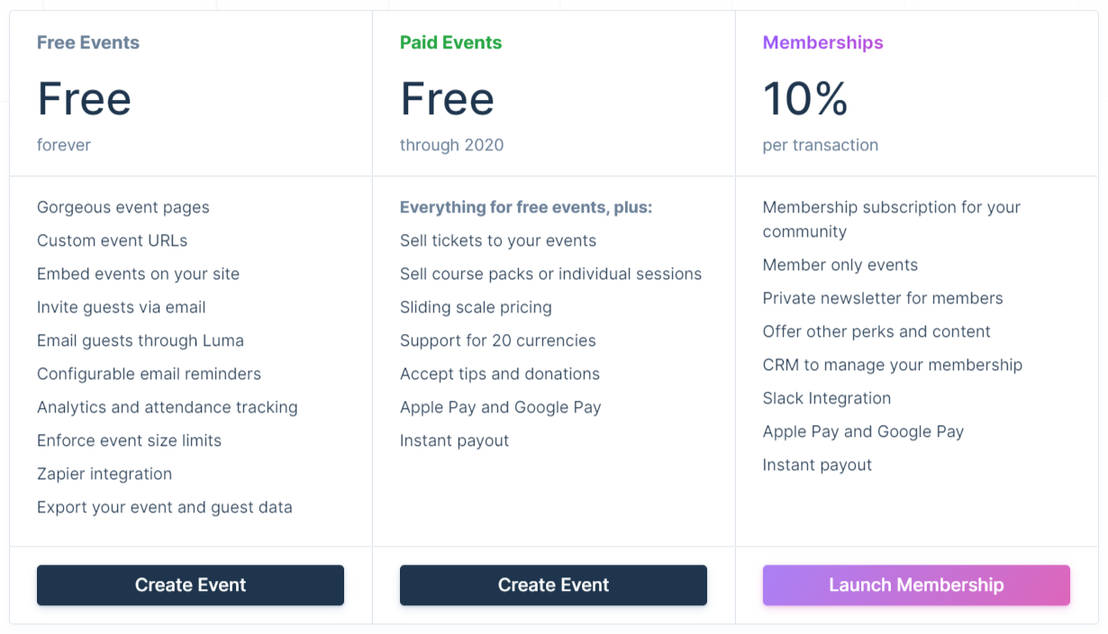Click Everything for free events, plus heading

[x=527, y=207]
